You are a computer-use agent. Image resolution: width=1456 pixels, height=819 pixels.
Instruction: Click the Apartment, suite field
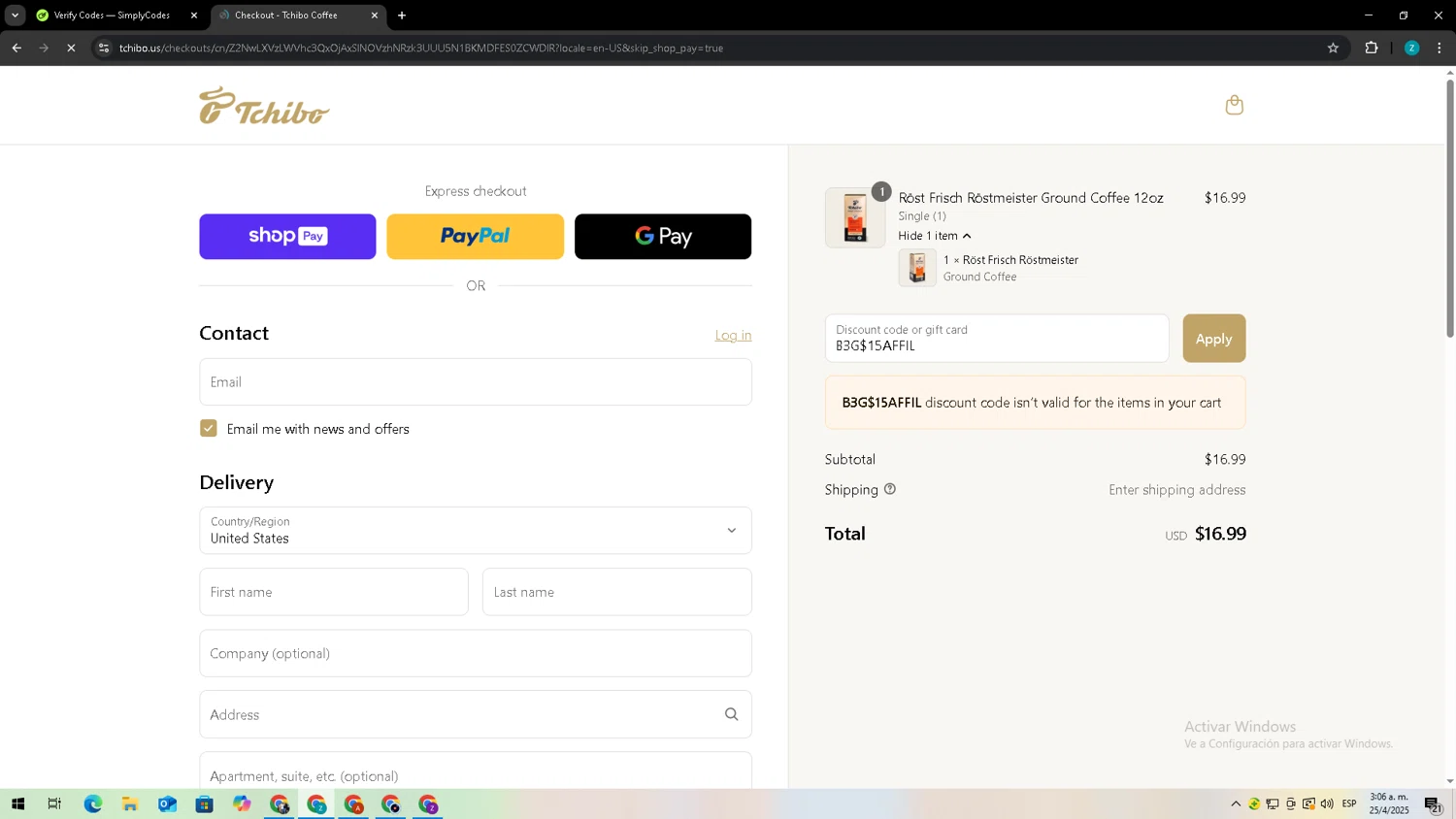476,771
